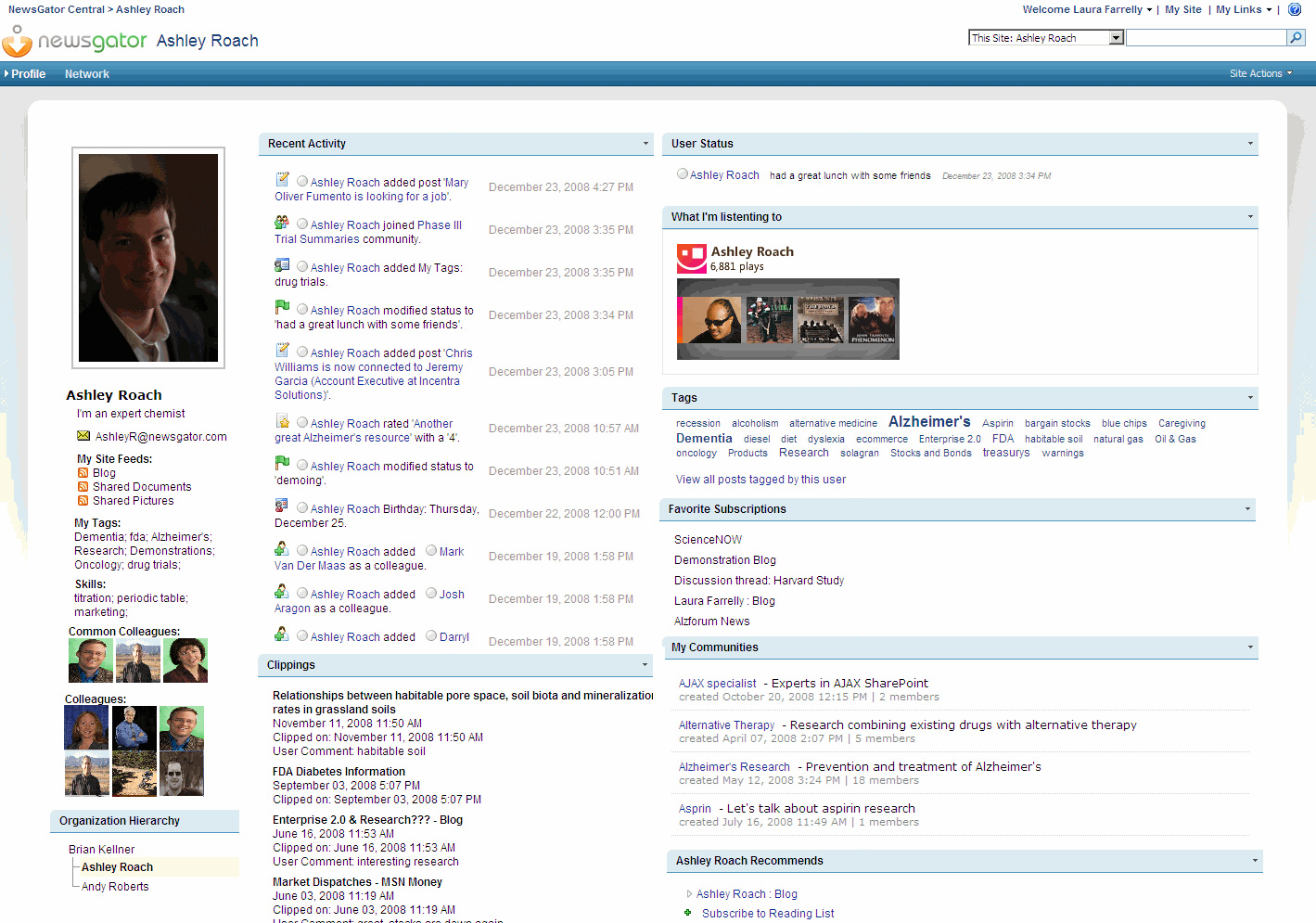Open 'FDA Diabetes Information' clipping
This screenshot has height=923, width=1316.
point(339,772)
